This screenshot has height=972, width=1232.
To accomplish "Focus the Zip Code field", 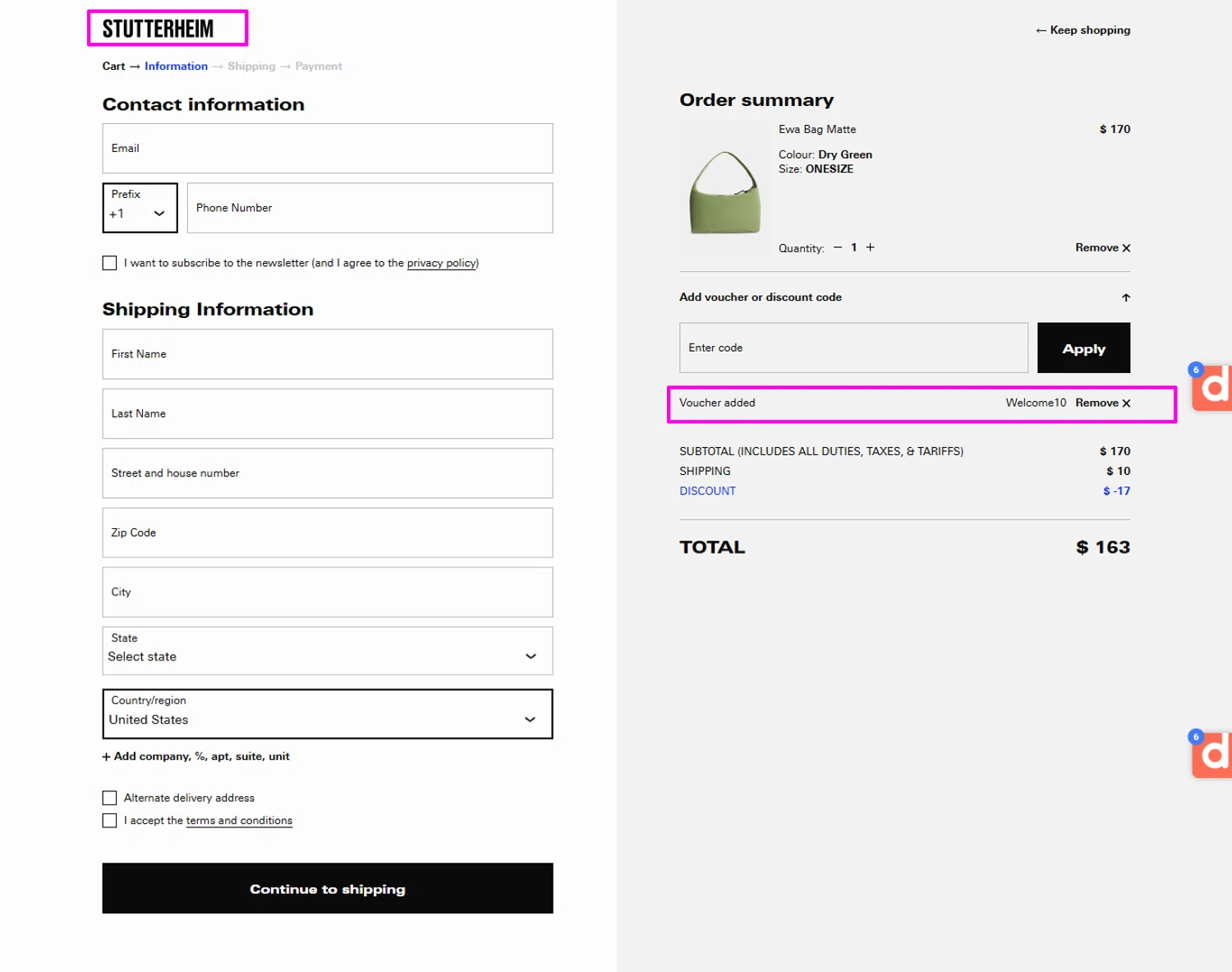I will pyautogui.click(x=328, y=532).
